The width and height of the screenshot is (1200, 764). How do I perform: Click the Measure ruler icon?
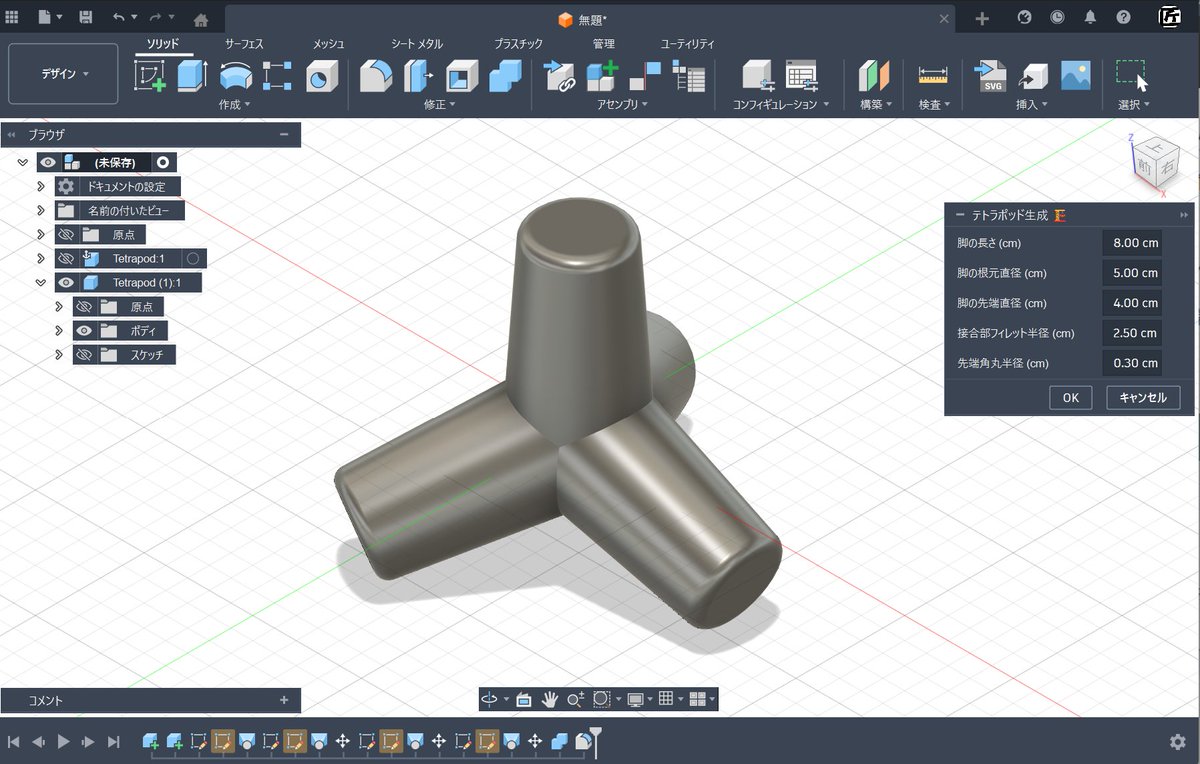[x=933, y=76]
